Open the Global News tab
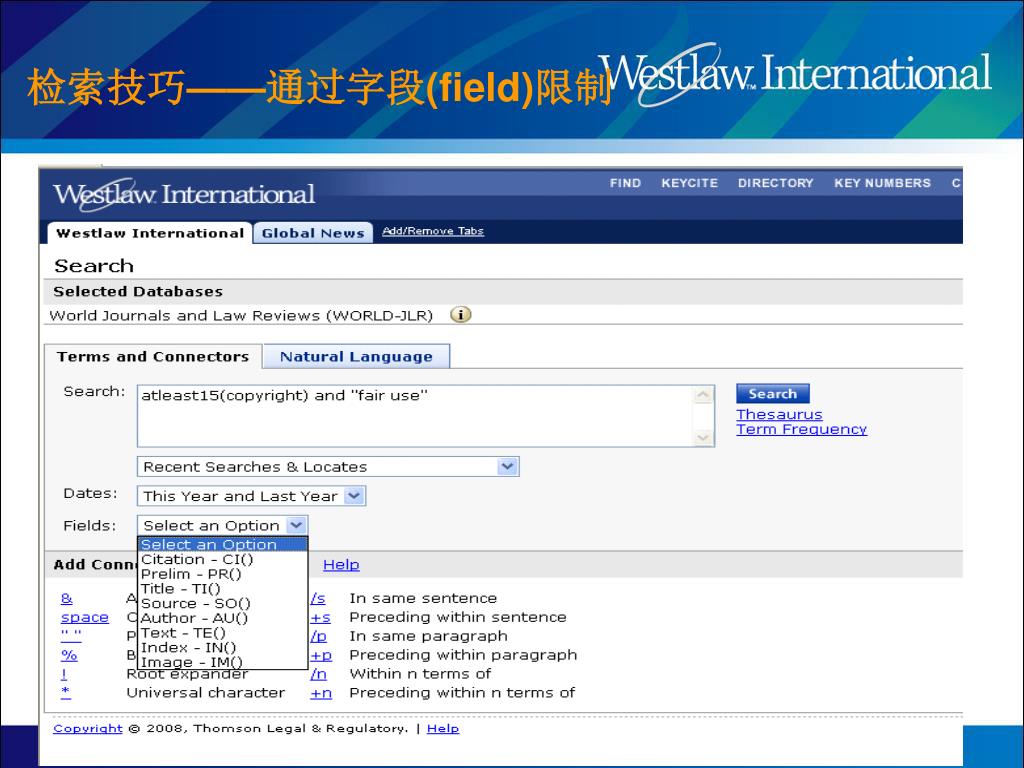The height and width of the screenshot is (768, 1024). click(x=313, y=233)
